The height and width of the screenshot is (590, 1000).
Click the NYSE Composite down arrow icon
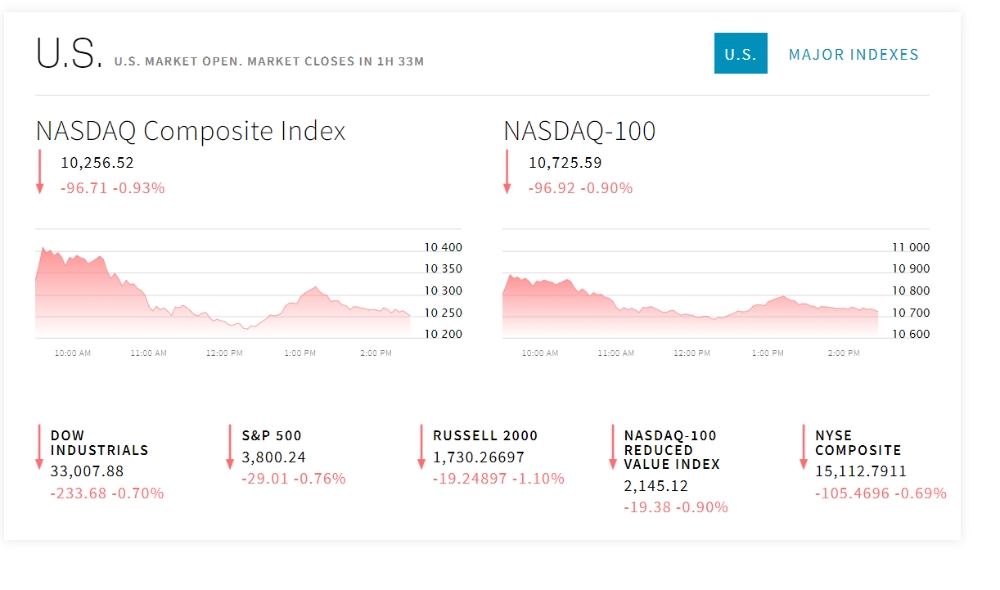(803, 446)
